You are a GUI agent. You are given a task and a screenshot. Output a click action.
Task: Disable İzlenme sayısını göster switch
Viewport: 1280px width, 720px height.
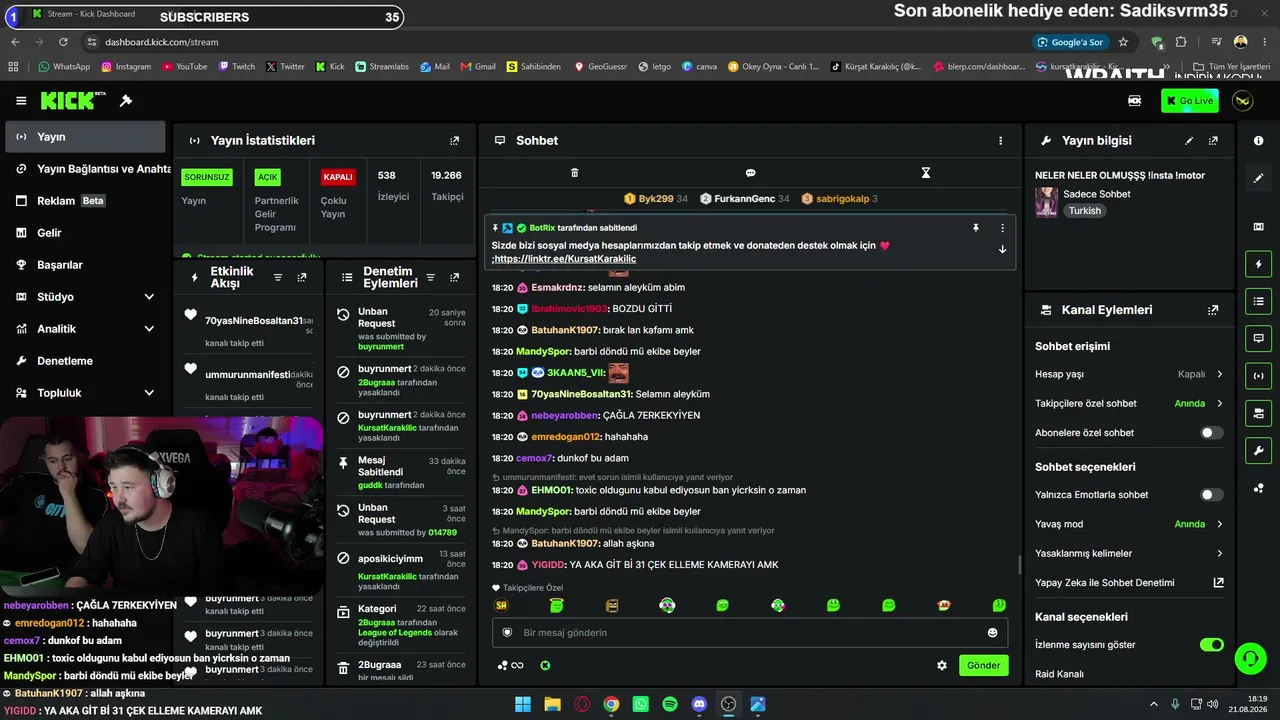pos(1211,645)
